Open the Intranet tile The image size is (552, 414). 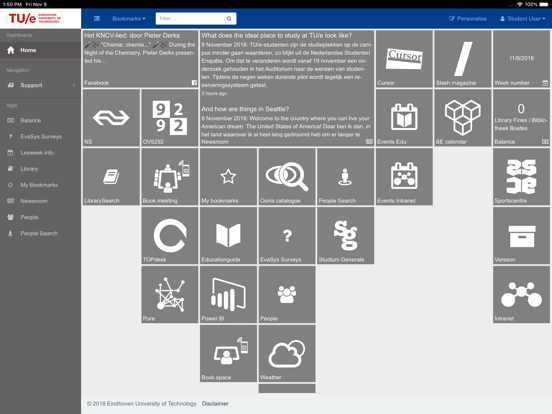(521, 294)
